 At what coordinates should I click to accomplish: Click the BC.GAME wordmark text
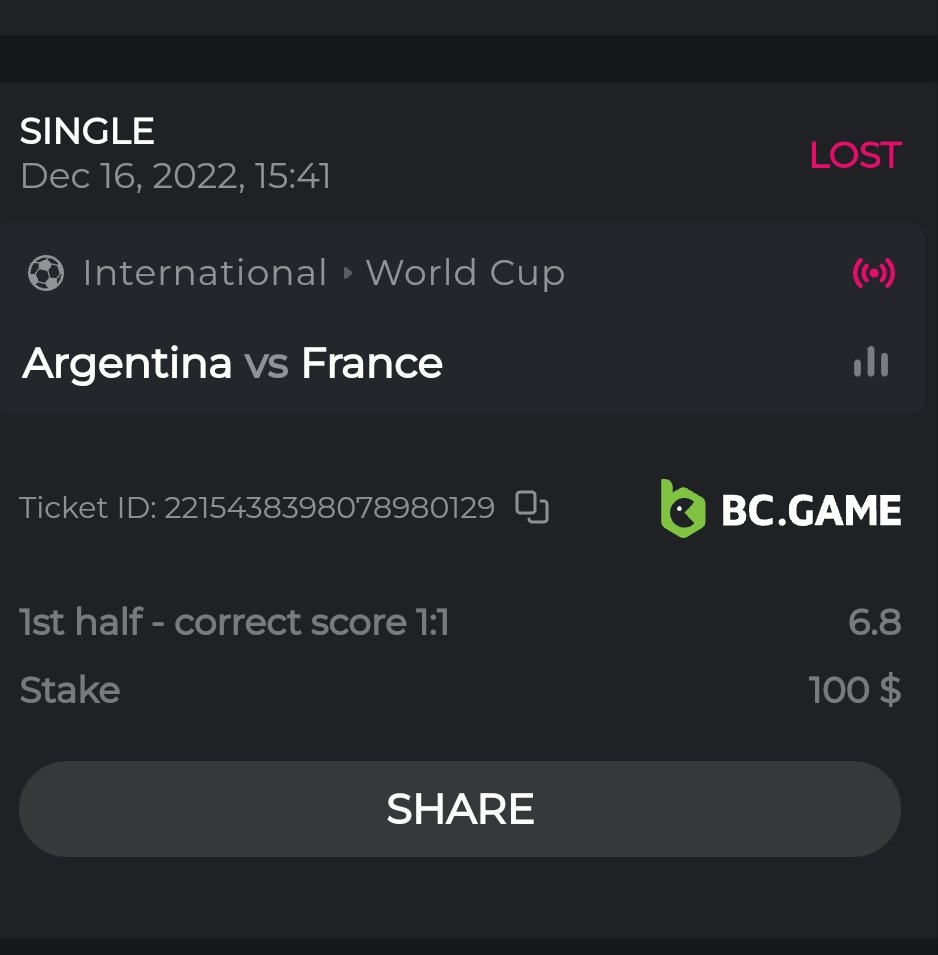click(811, 511)
